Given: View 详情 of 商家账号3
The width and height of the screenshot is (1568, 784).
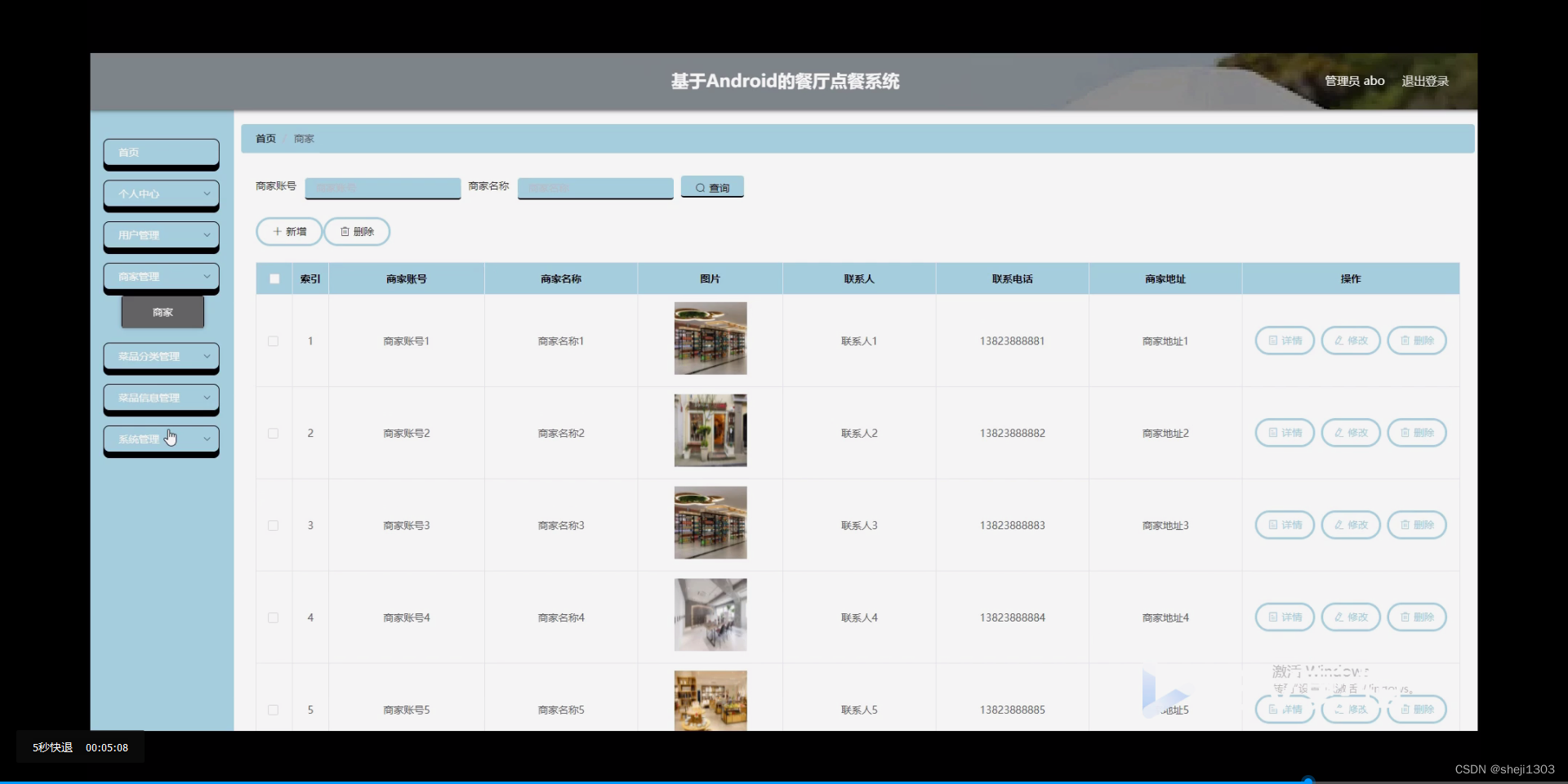Looking at the screenshot, I should point(1285,525).
